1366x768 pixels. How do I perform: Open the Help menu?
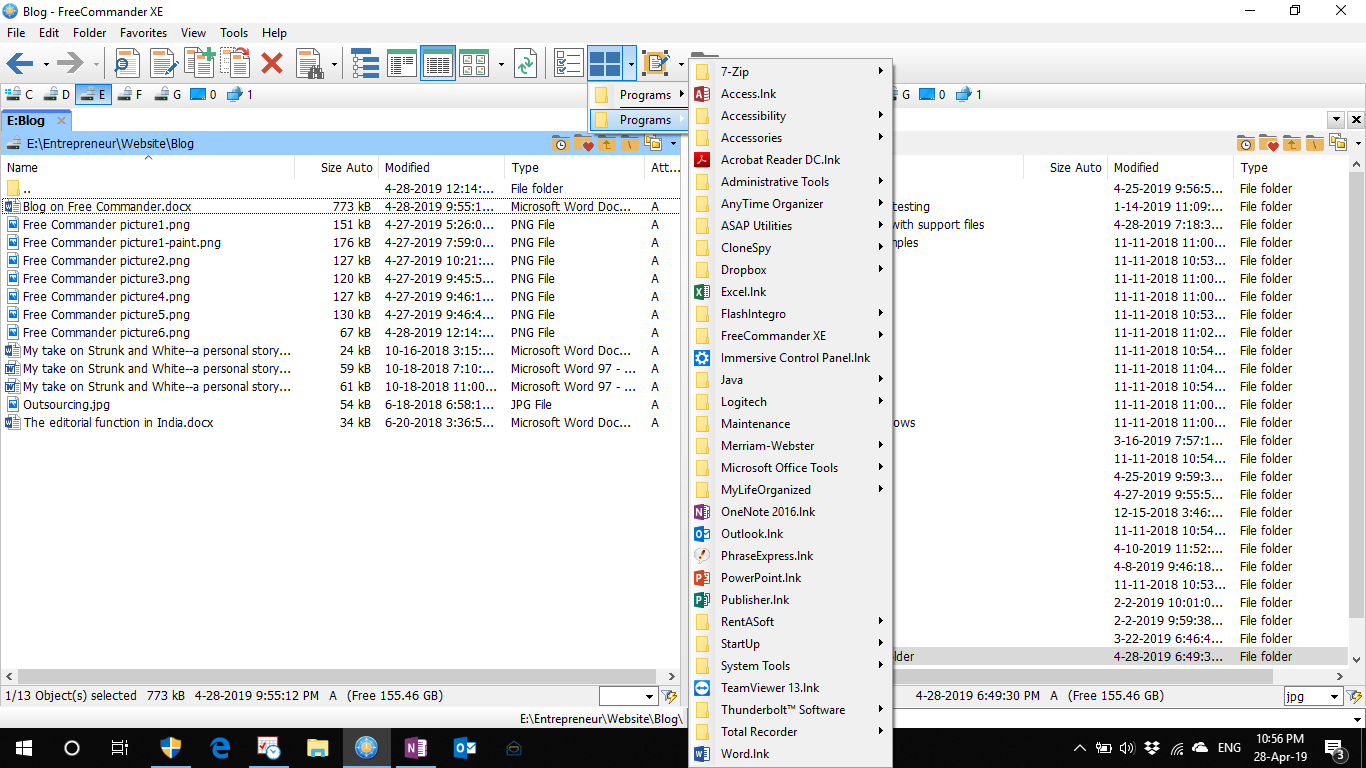coord(274,33)
